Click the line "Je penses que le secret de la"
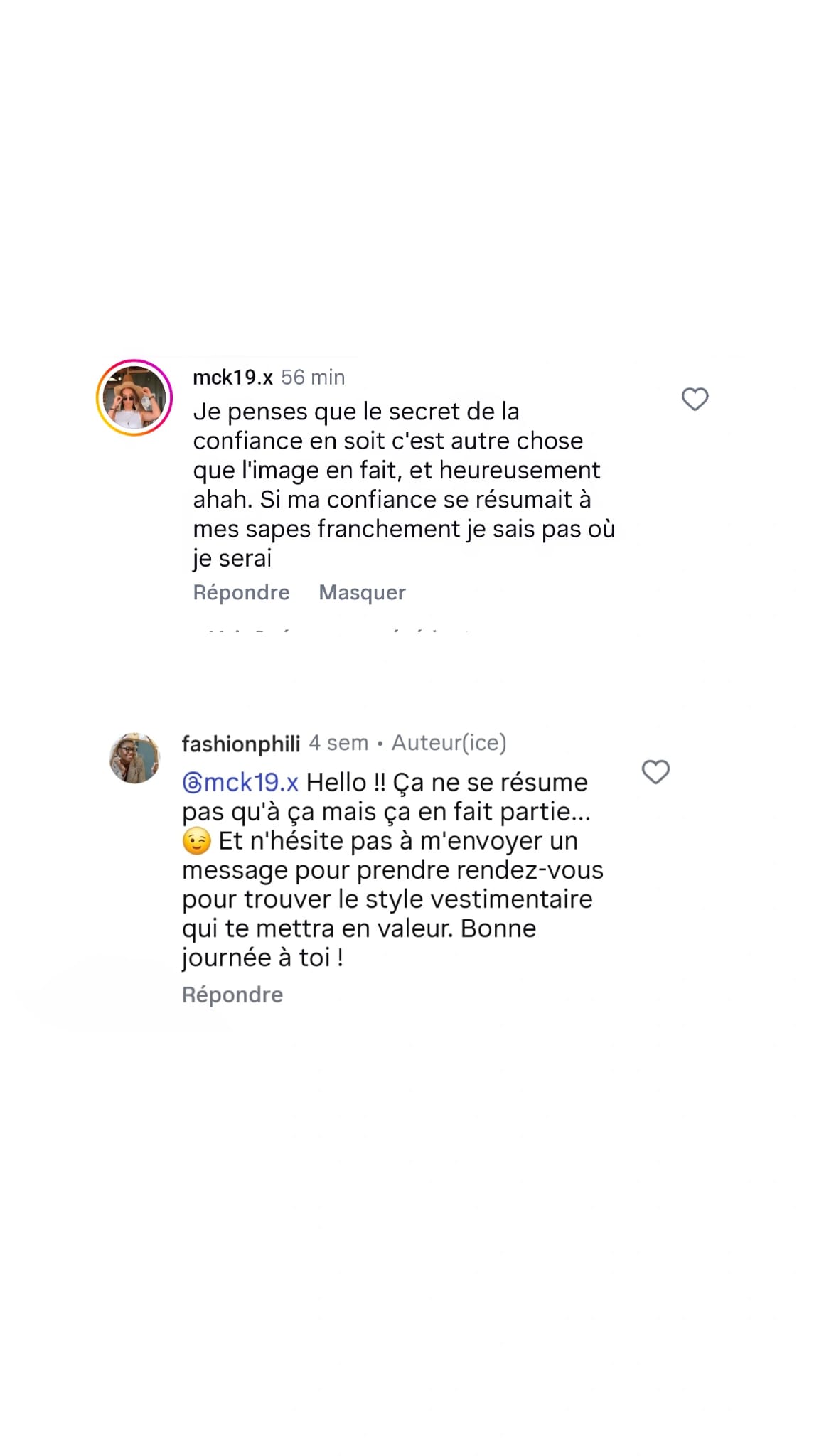The width and height of the screenshot is (819, 1456). point(356,412)
